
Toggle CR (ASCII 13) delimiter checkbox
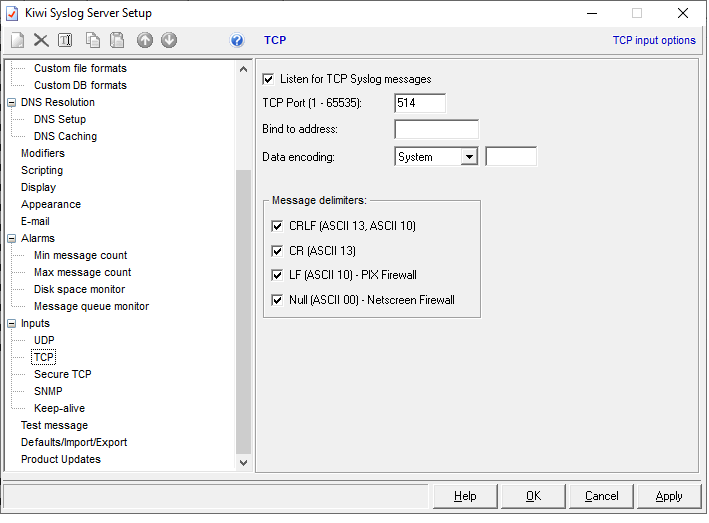click(x=277, y=250)
